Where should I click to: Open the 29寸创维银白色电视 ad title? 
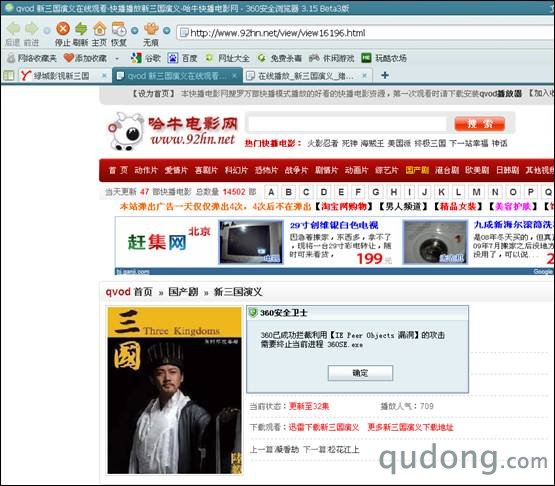tap(334, 225)
